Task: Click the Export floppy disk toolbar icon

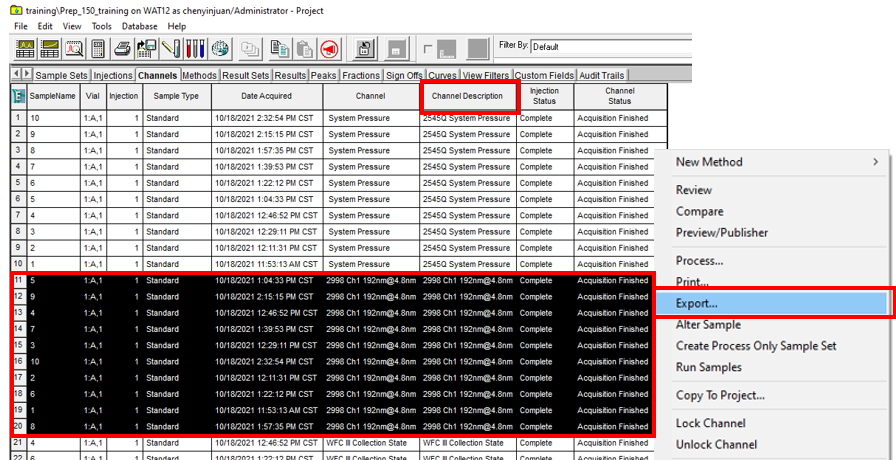Action: [x=147, y=49]
